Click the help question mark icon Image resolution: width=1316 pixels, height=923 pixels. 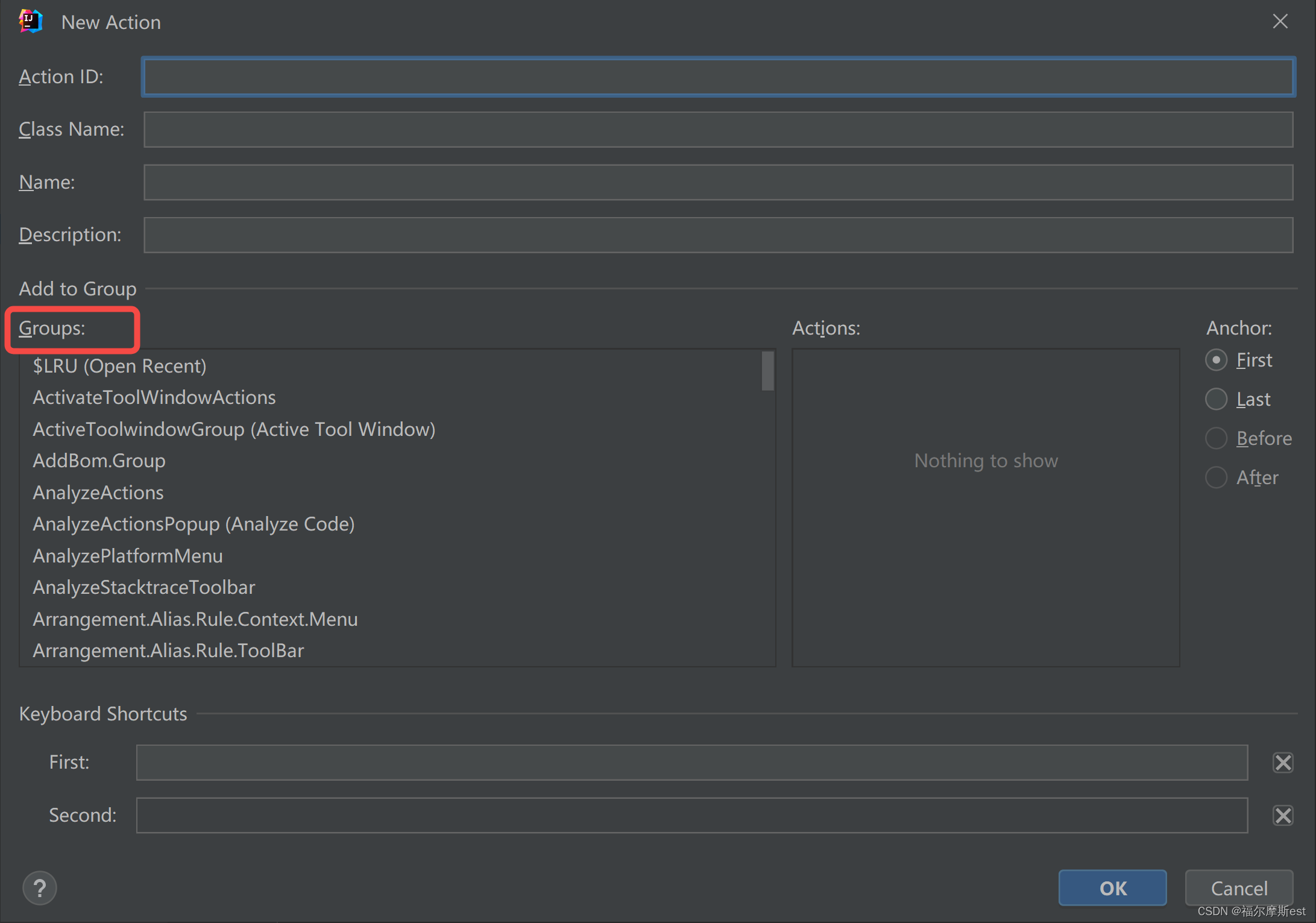click(40, 887)
